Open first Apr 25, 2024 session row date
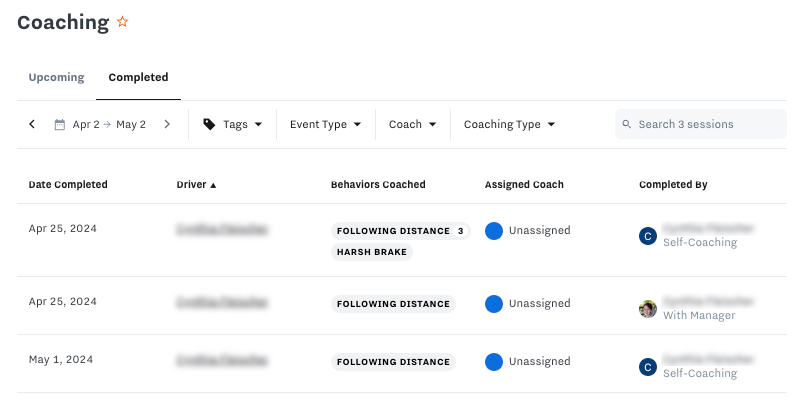Image resolution: width=809 pixels, height=404 pixels. pos(62,229)
